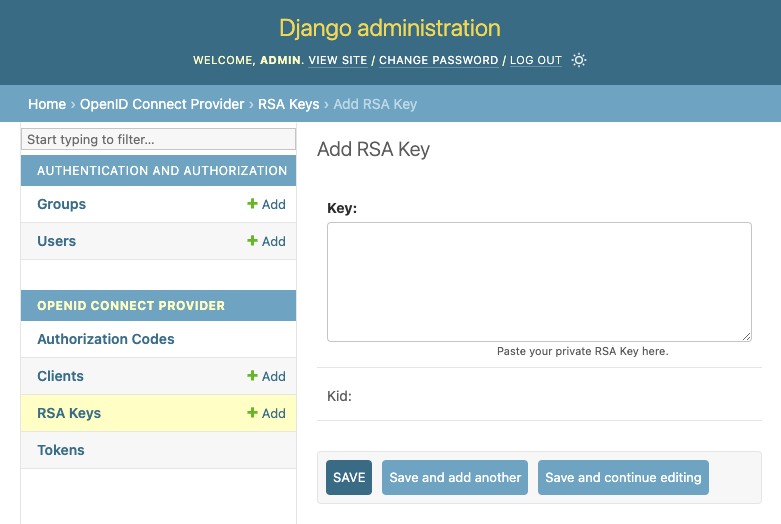Open RSA Keys breadcrumb link
Image resolution: width=781 pixels, height=524 pixels.
click(x=288, y=104)
